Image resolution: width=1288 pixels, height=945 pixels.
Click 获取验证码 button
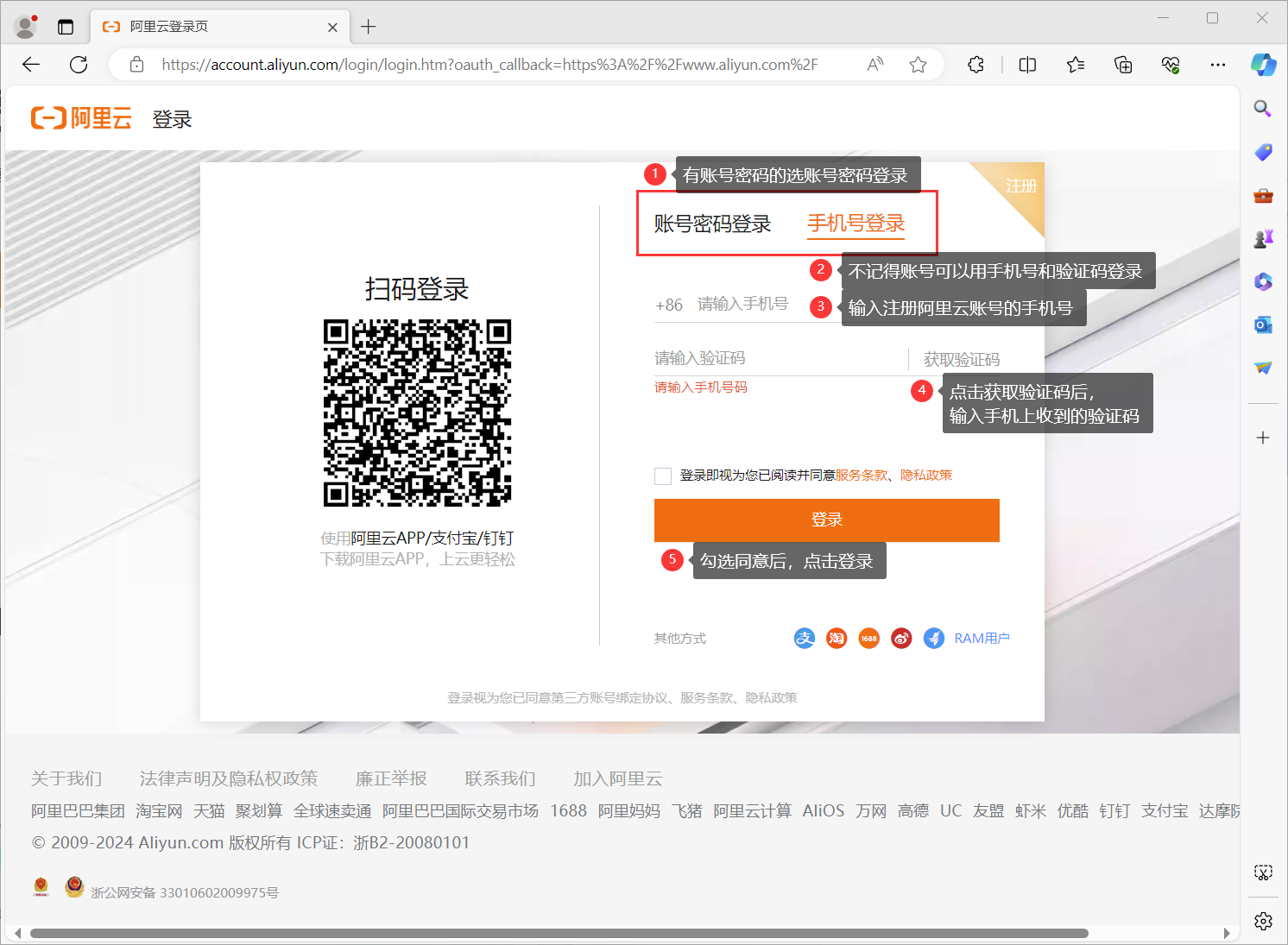click(962, 360)
